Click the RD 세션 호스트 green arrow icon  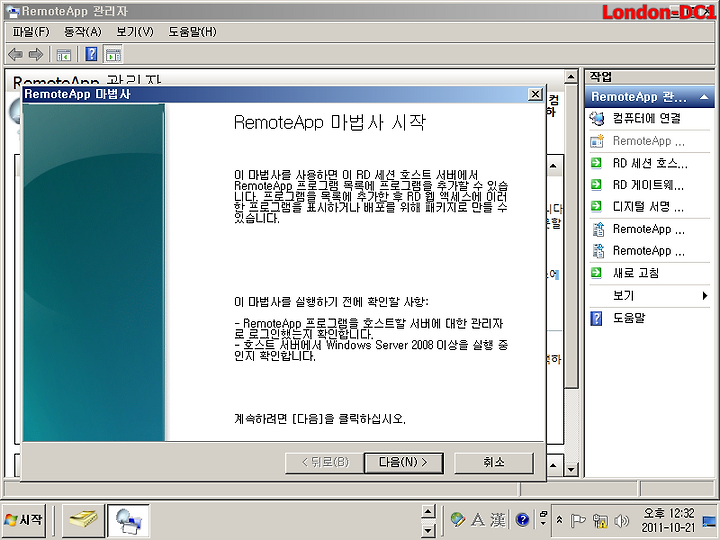click(x=596, y=163)
